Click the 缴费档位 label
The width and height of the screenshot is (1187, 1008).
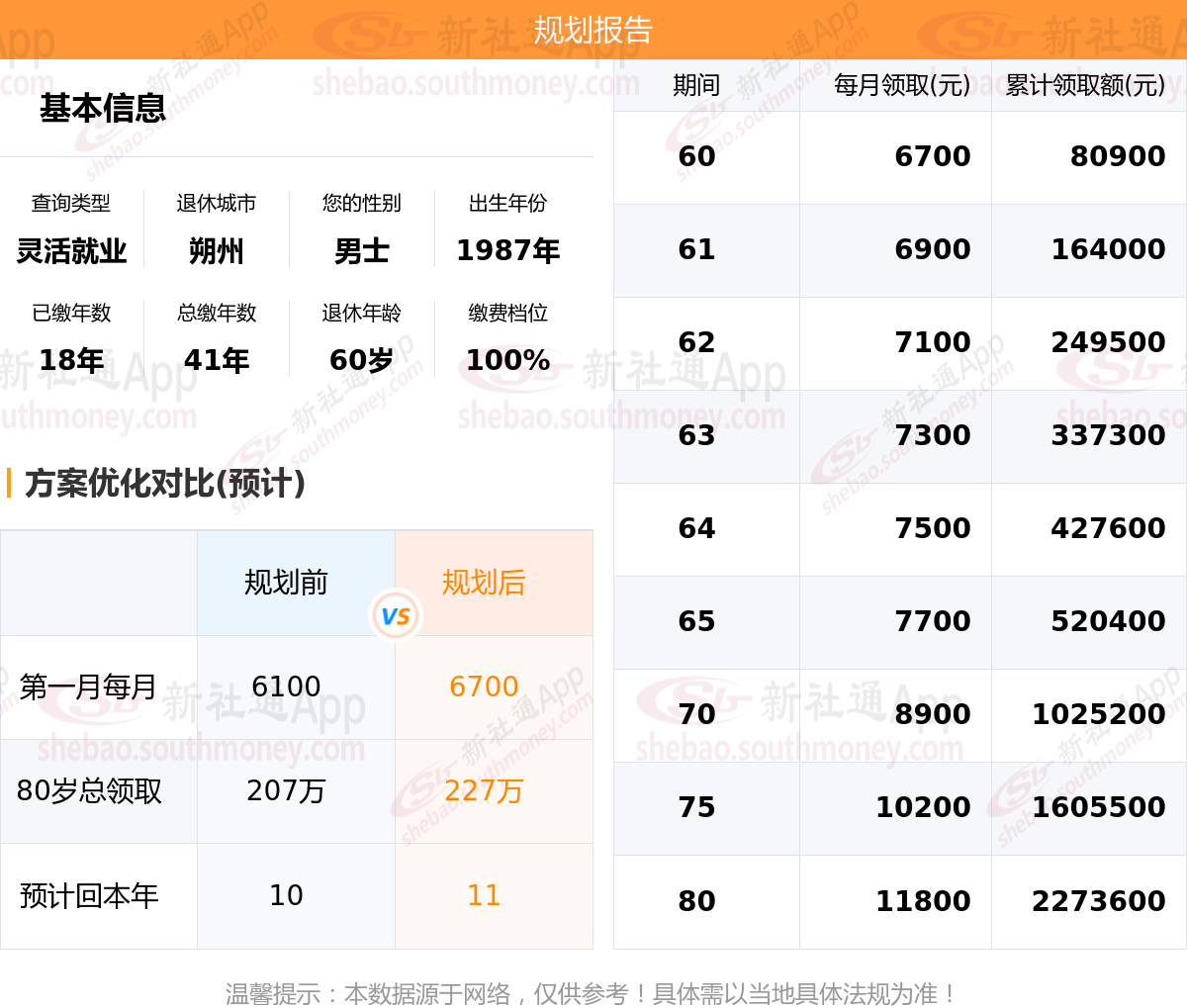507,313
